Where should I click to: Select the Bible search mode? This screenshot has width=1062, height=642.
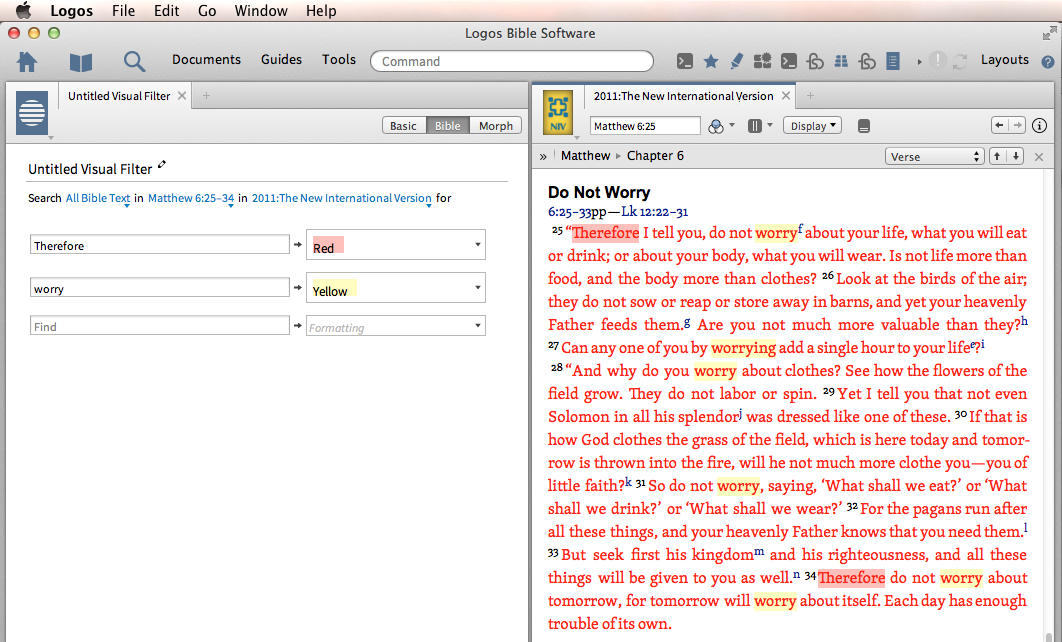point(448,126)
